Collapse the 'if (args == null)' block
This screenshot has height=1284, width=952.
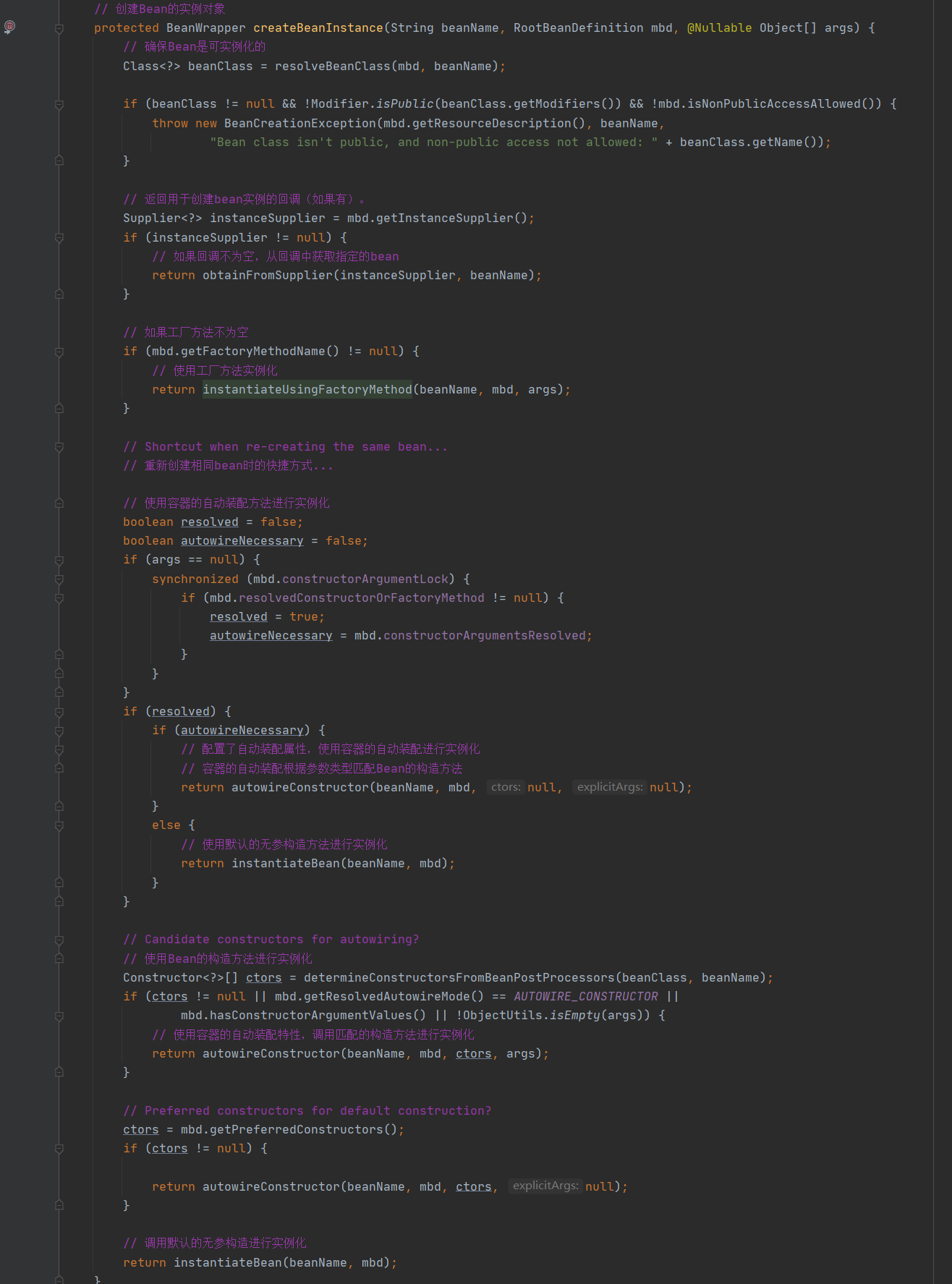click(x=59, y=561)
